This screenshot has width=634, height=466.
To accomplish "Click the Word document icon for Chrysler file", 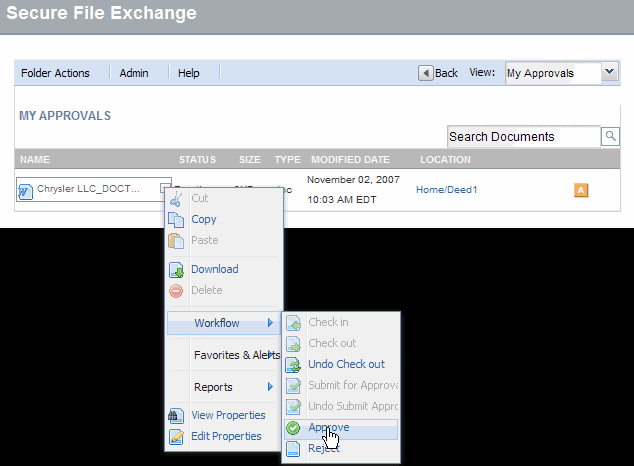I will [26, 190].
